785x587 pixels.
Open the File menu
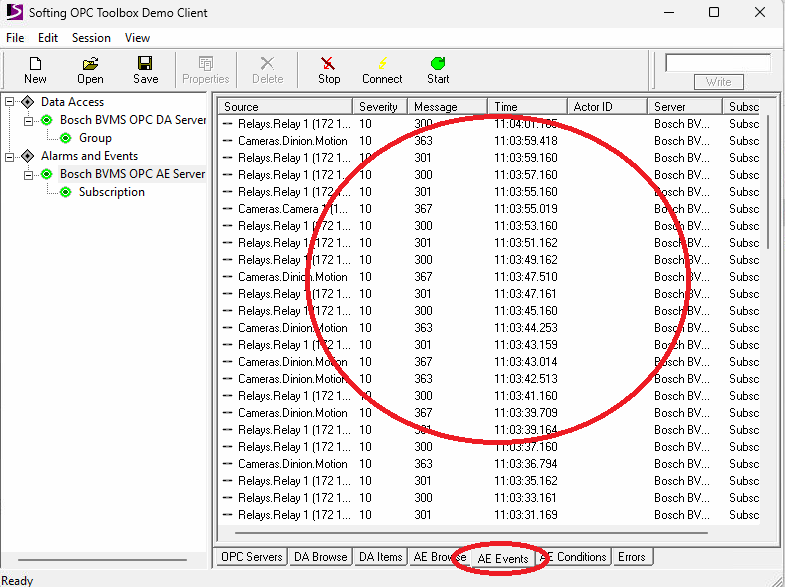15,38
